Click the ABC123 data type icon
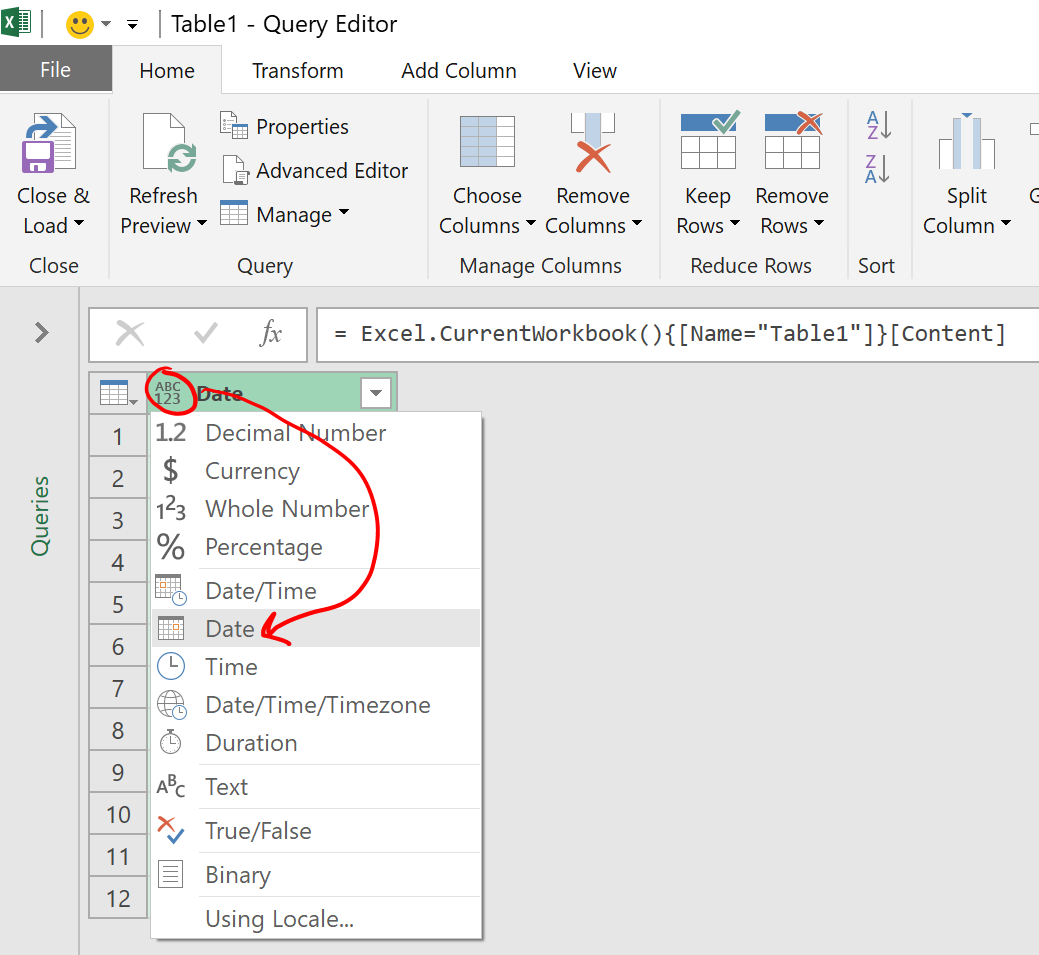Screen dimensions: 1039x955 click(x=168, y=393)
